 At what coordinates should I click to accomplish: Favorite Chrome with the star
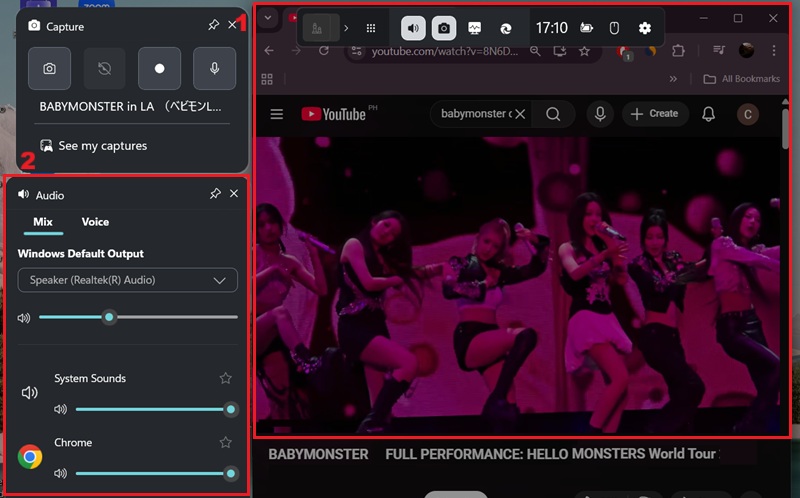(226, 442)
